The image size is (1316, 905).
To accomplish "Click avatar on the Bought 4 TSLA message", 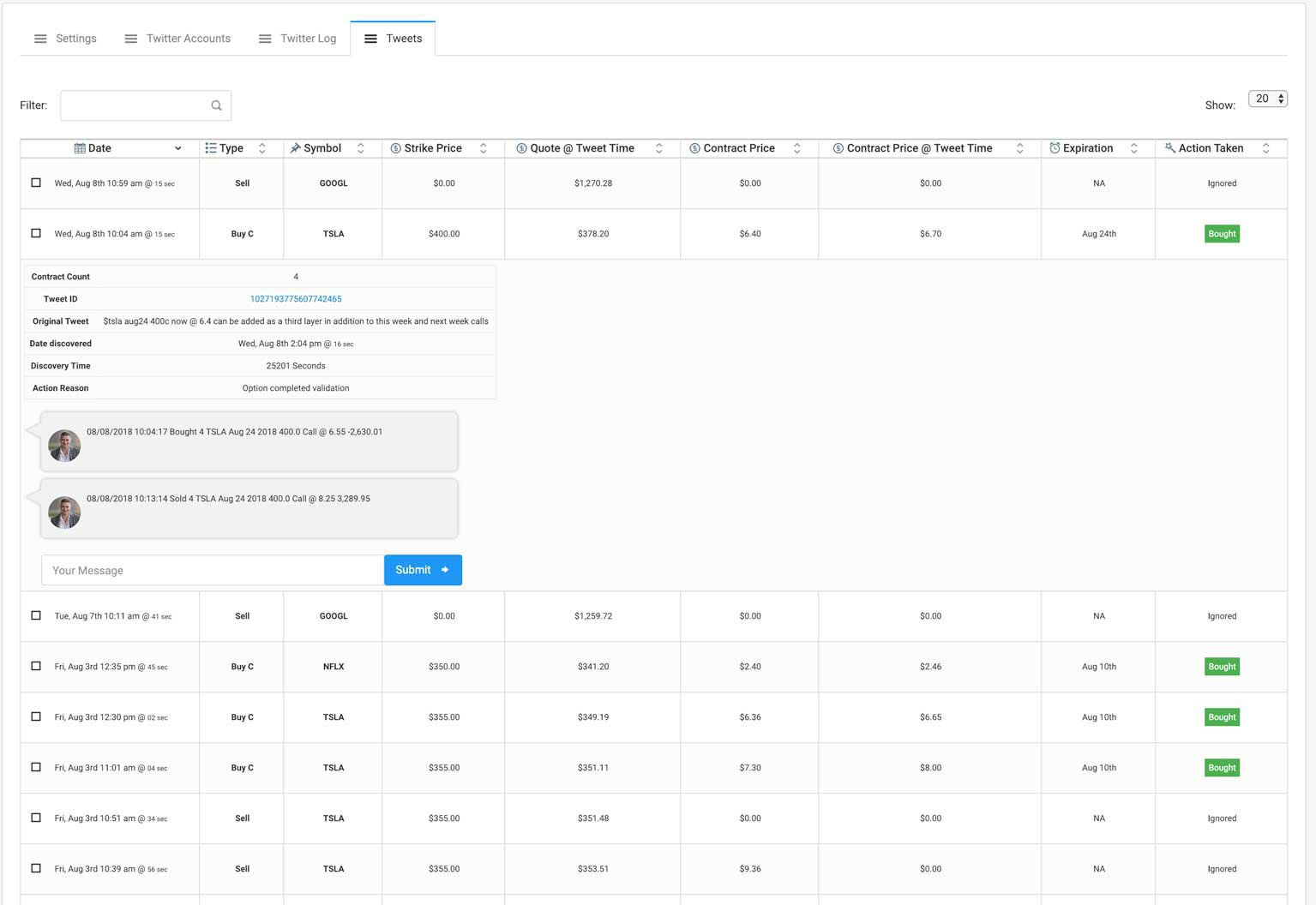I will click(x=64, y=446).
